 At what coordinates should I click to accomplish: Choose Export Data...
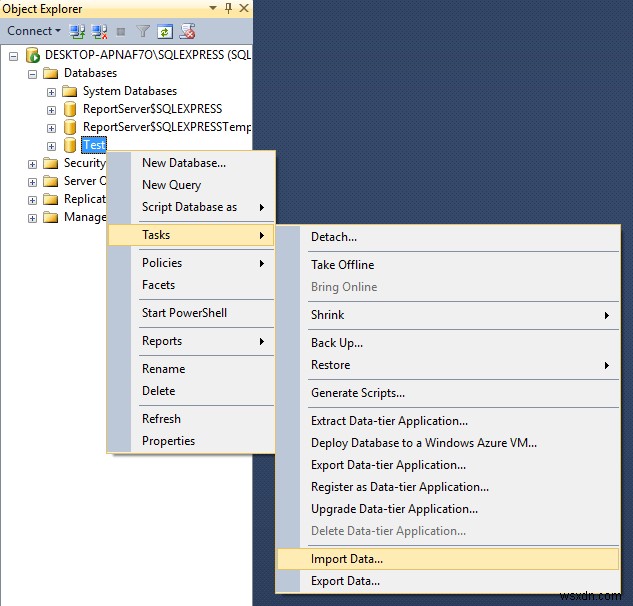tap(448, 581)
